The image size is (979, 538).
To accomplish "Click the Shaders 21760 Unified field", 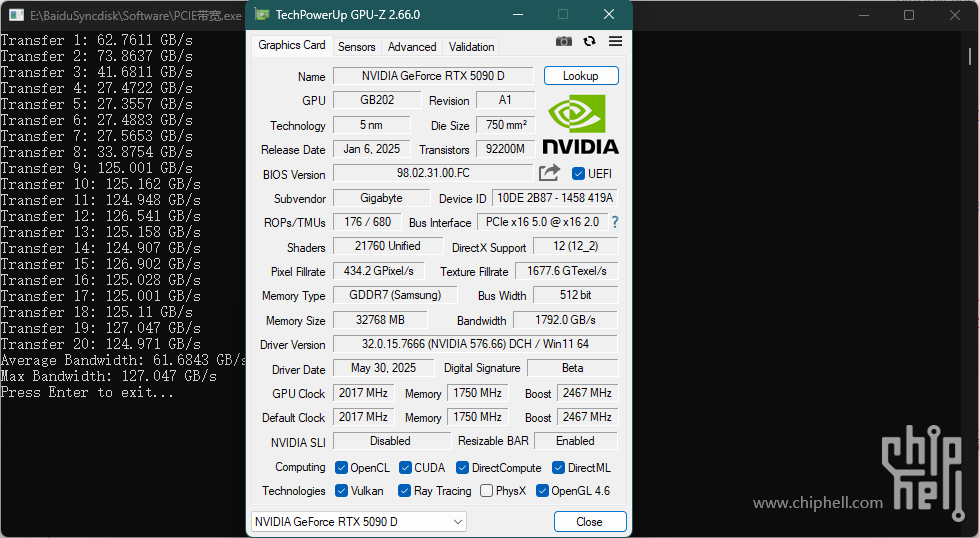I will click(388, 246).
